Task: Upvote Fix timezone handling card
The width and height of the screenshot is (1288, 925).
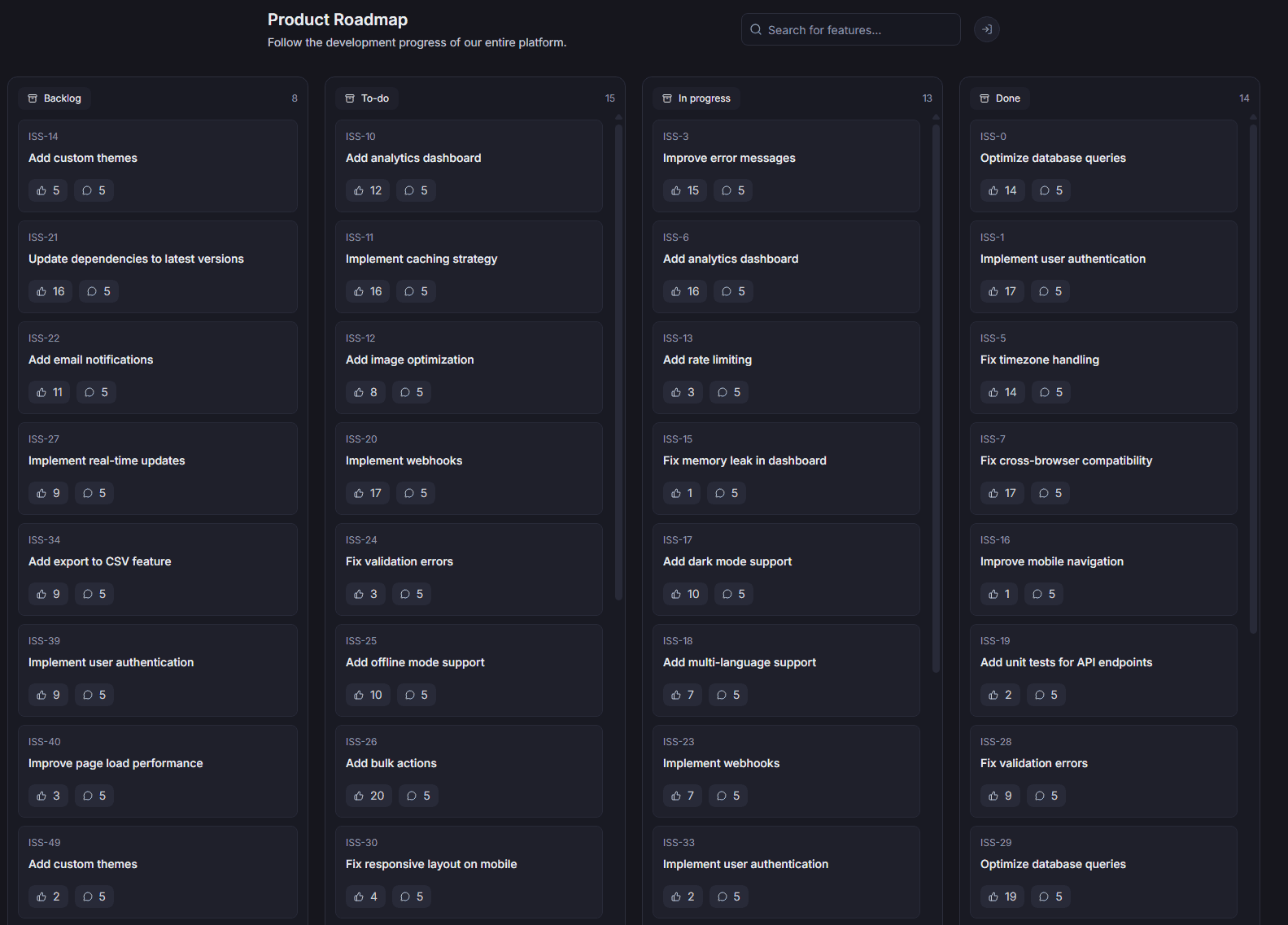Action: (x=1002, y=392)
